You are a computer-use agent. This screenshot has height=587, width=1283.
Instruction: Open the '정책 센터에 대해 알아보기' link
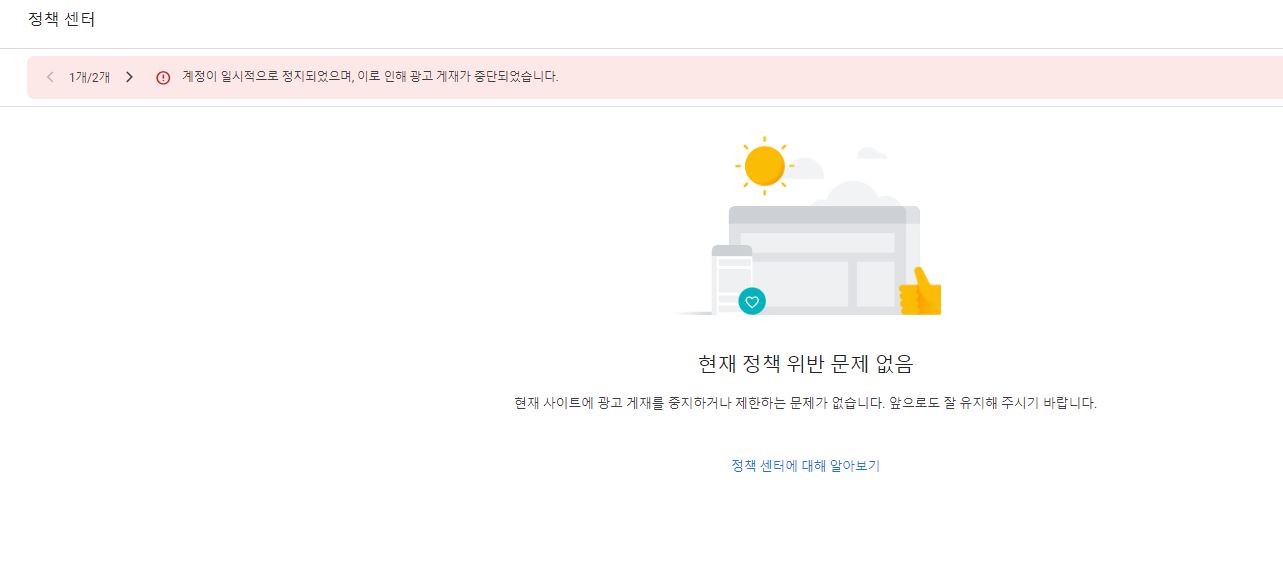805,466
